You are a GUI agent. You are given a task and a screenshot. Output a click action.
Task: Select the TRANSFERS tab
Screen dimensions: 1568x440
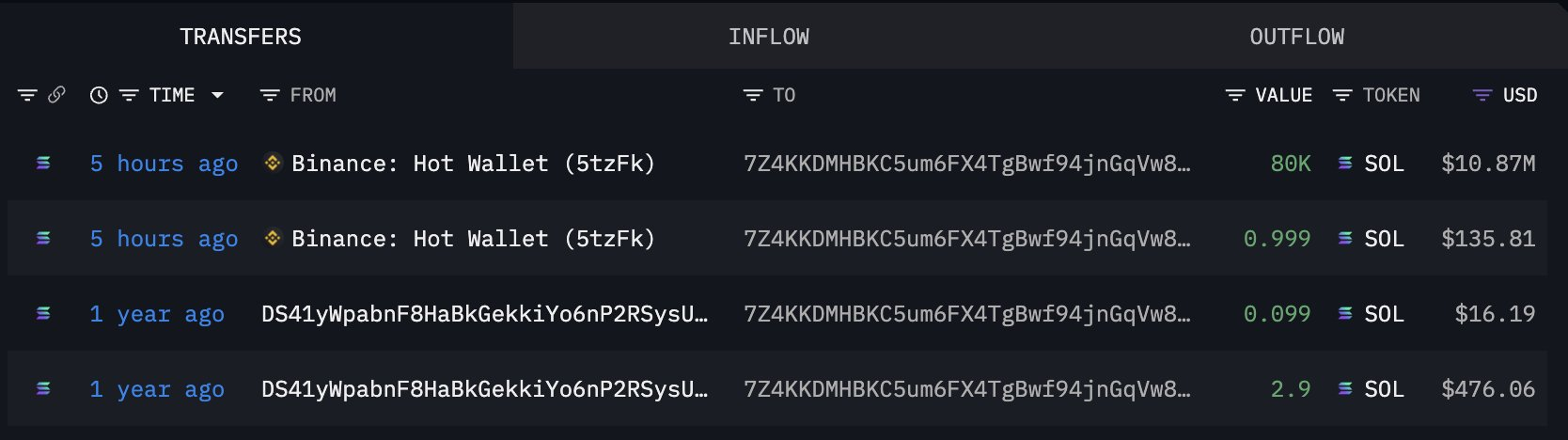tap(241, 37)
